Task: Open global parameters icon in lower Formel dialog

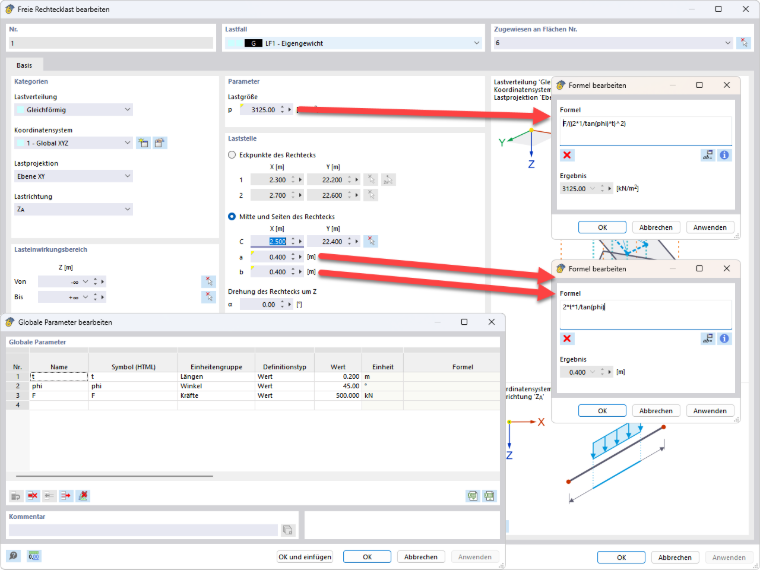Action: (708, 338)
